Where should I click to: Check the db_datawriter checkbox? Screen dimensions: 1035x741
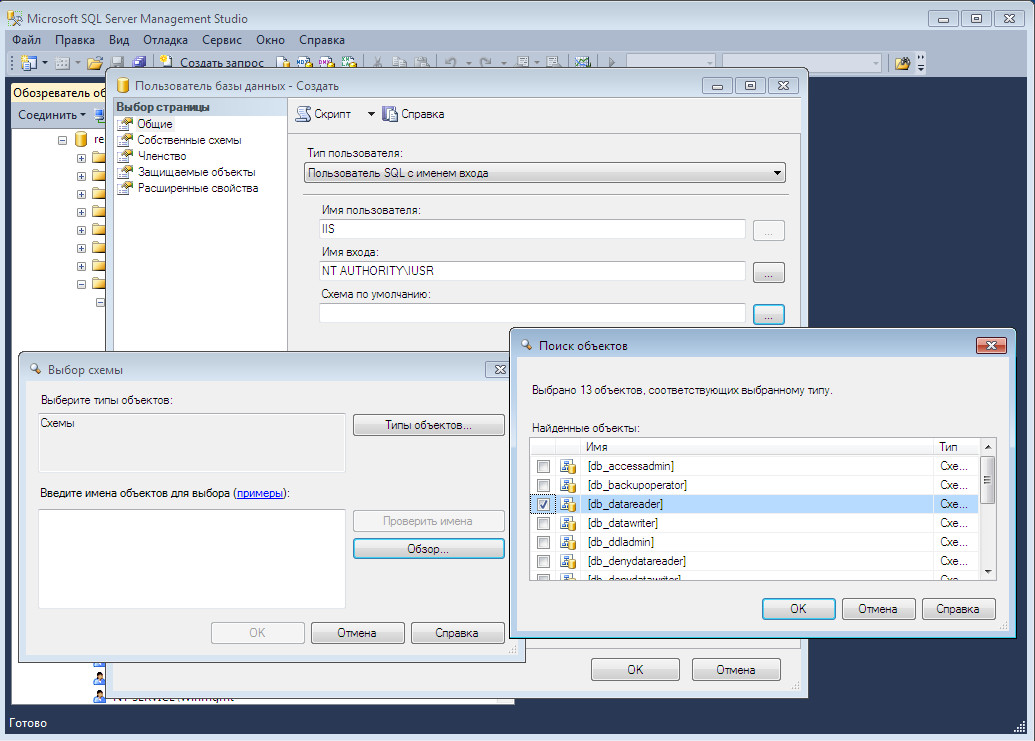(543, 524)
